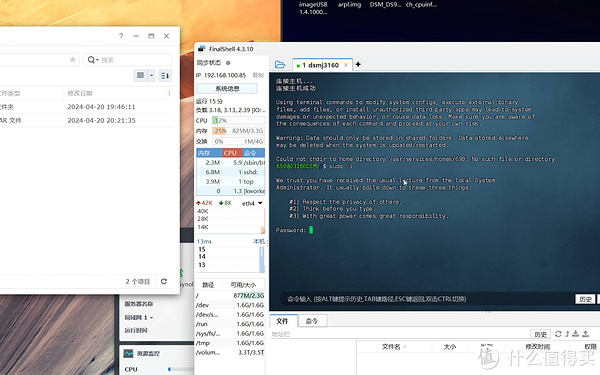Click the upload file icon in file toolbar
Viewport: 600px width, 375px height.
(585, 334)
